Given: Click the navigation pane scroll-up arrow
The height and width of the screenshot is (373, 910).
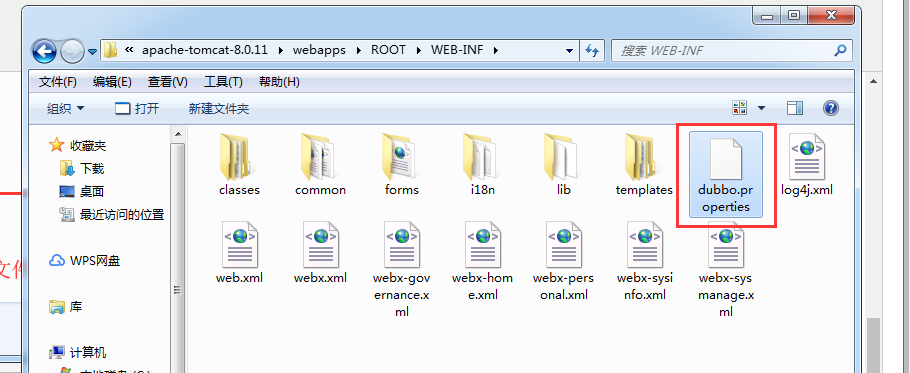Looking at the screenshot, I should tap(178, 135).
